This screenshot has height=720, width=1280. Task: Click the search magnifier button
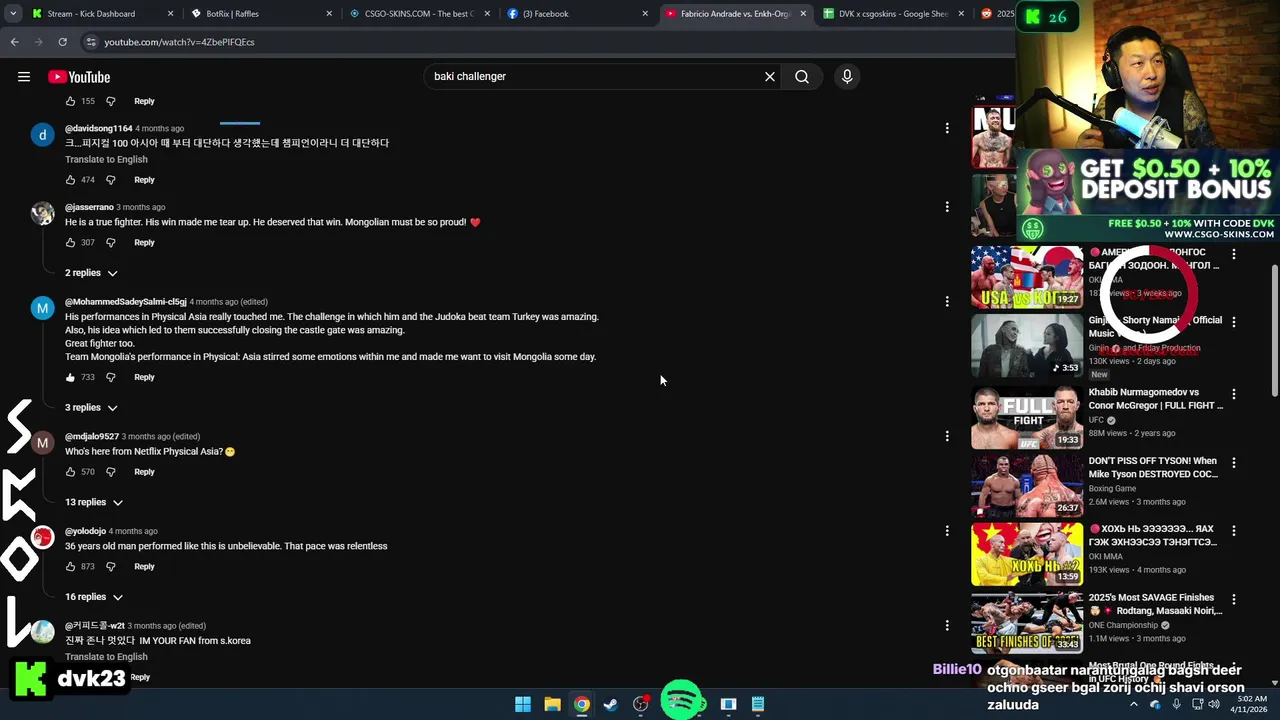pyautogui.click(x=802, y=77)
